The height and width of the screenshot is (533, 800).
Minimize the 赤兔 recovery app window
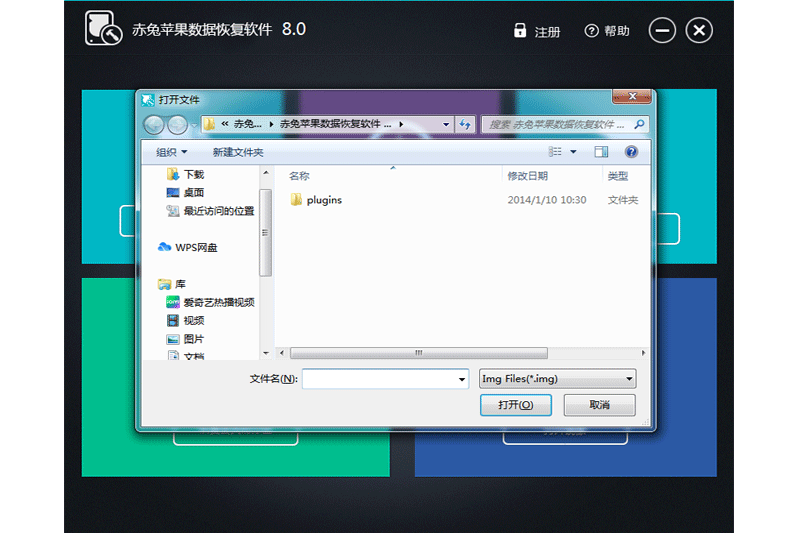[x=662, y=31]
